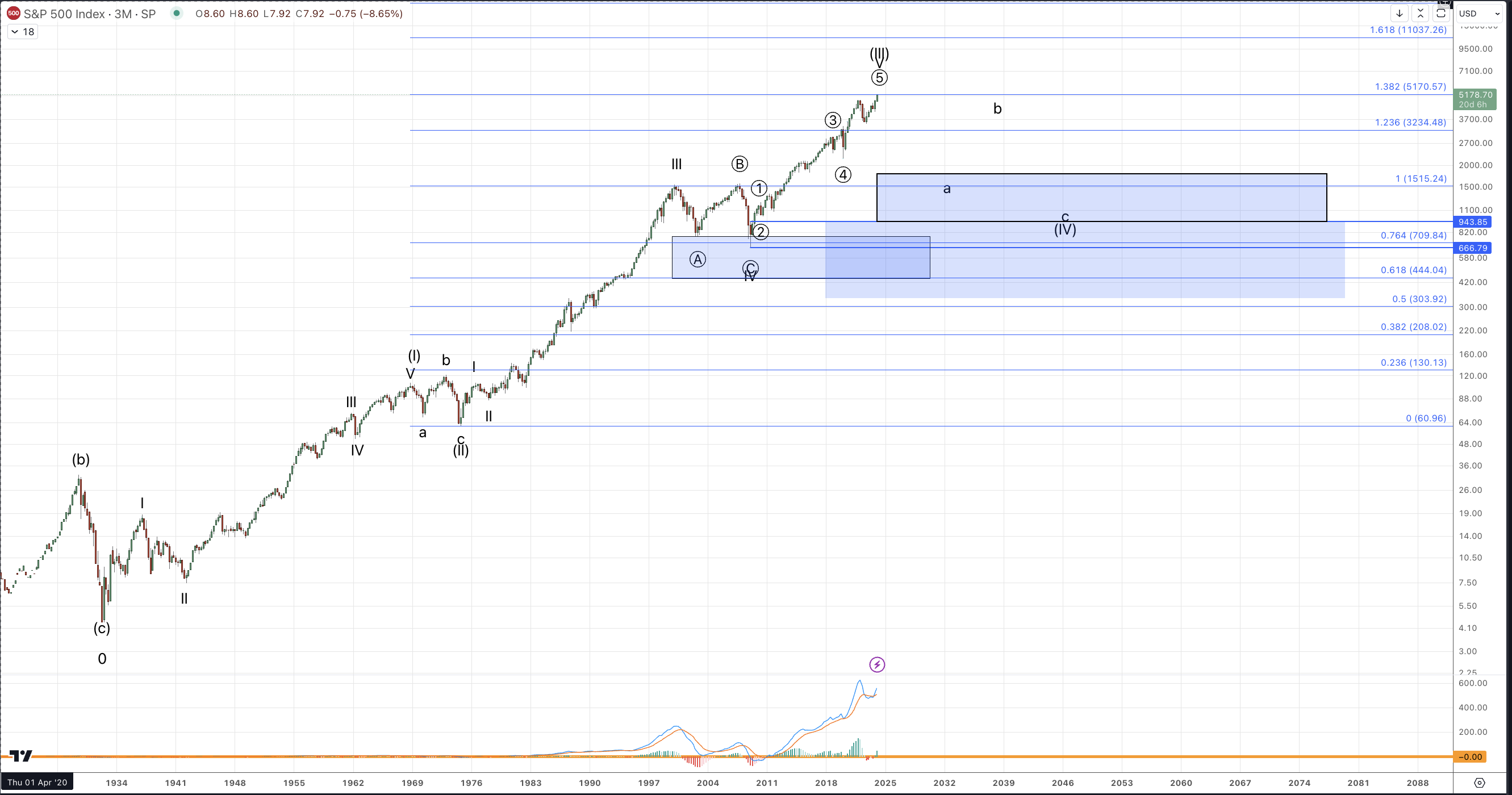Click the 1934 year on time axis

click(x=117, y=783)
